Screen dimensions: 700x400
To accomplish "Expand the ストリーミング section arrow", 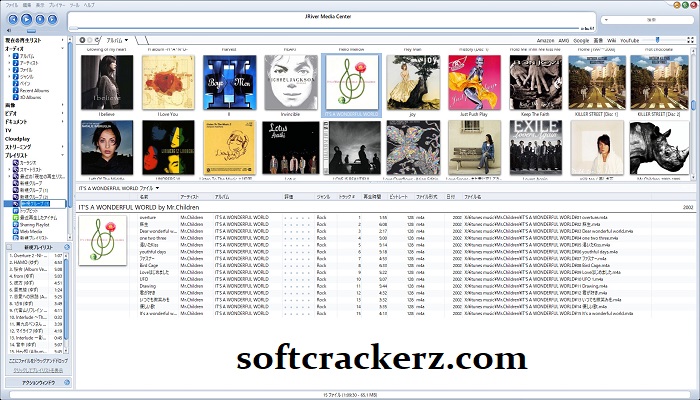I will tap(62, 146).
